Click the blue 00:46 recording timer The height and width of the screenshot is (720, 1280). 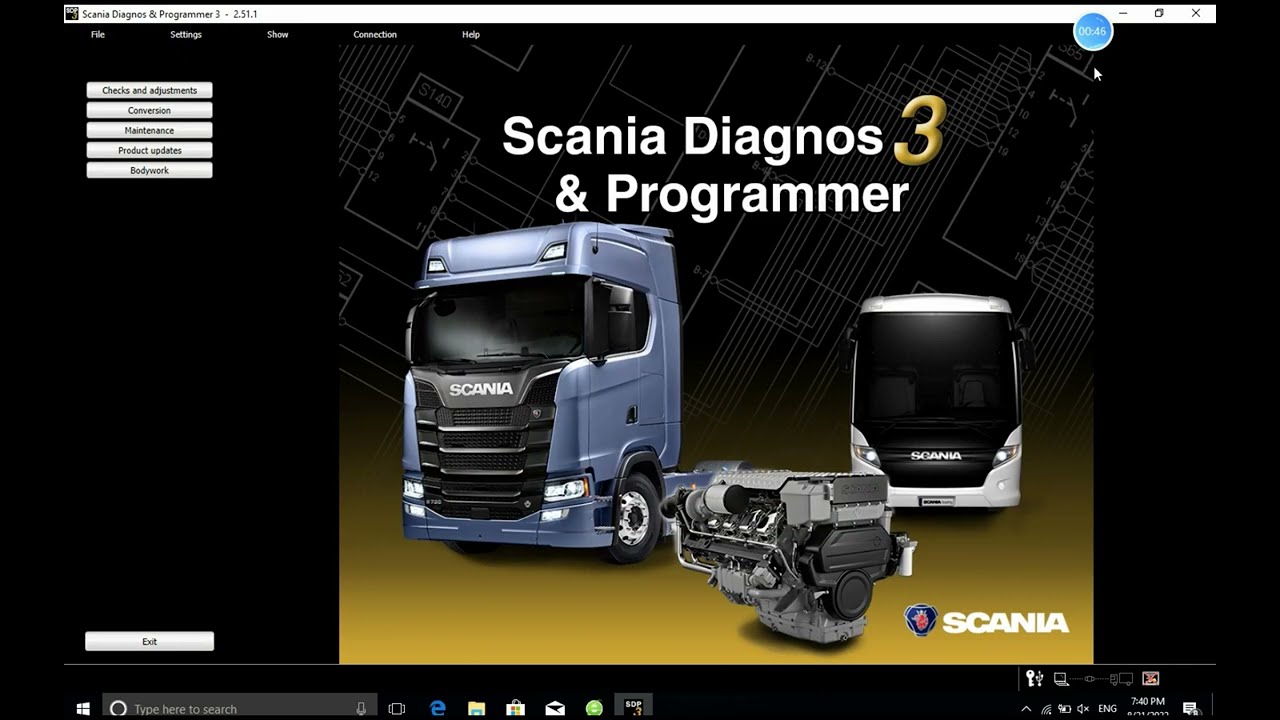[1092, 31]
